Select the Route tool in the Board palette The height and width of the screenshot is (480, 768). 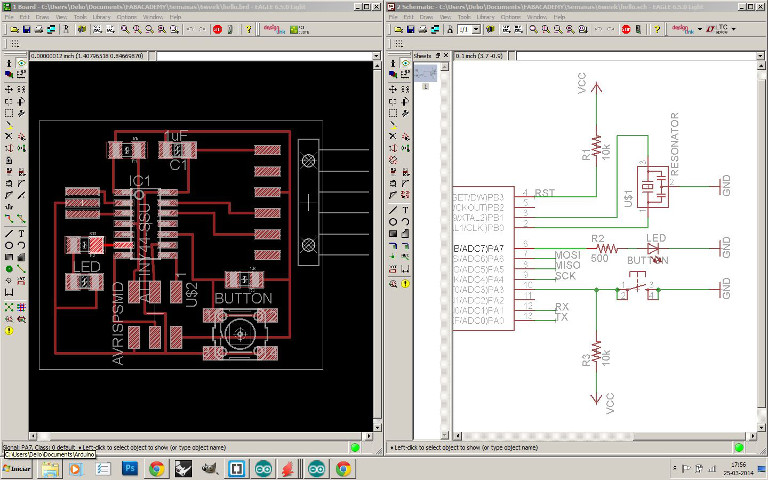tap(9, 218)
